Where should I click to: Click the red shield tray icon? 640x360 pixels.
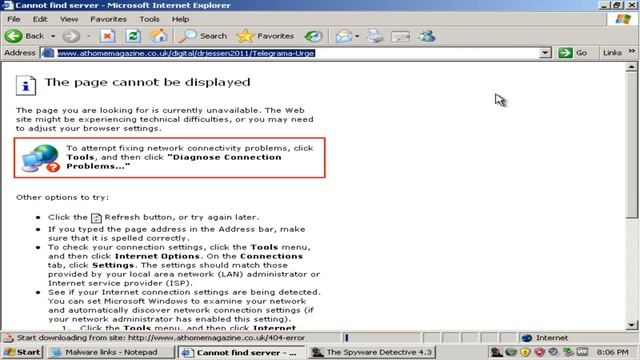(x=540, y=352)
